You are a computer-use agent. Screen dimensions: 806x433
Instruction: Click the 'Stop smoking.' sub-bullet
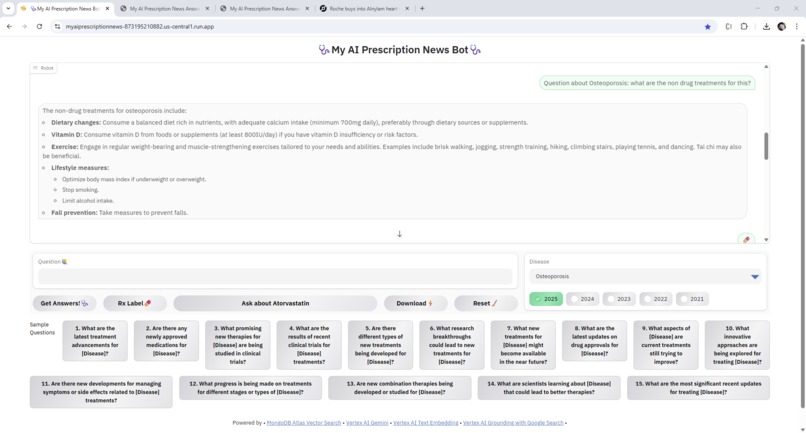point(80,190)
